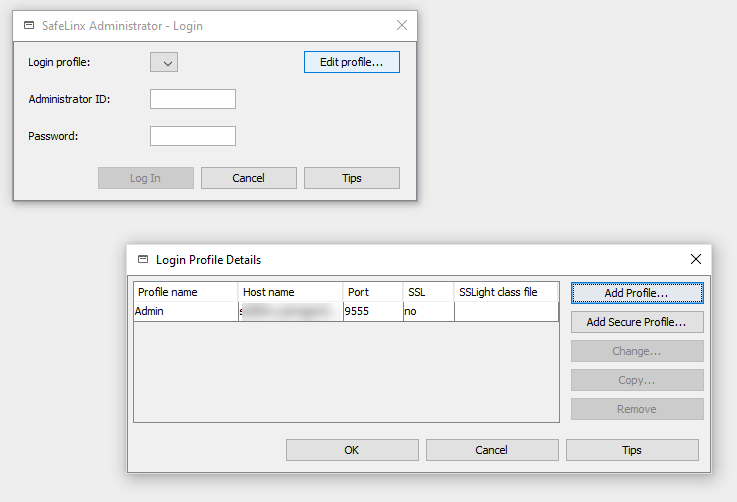The width and height of the screenshot is (737, 502).
Task: Click the Login Profile Details title bar icon
Action: tap(142, 260)
